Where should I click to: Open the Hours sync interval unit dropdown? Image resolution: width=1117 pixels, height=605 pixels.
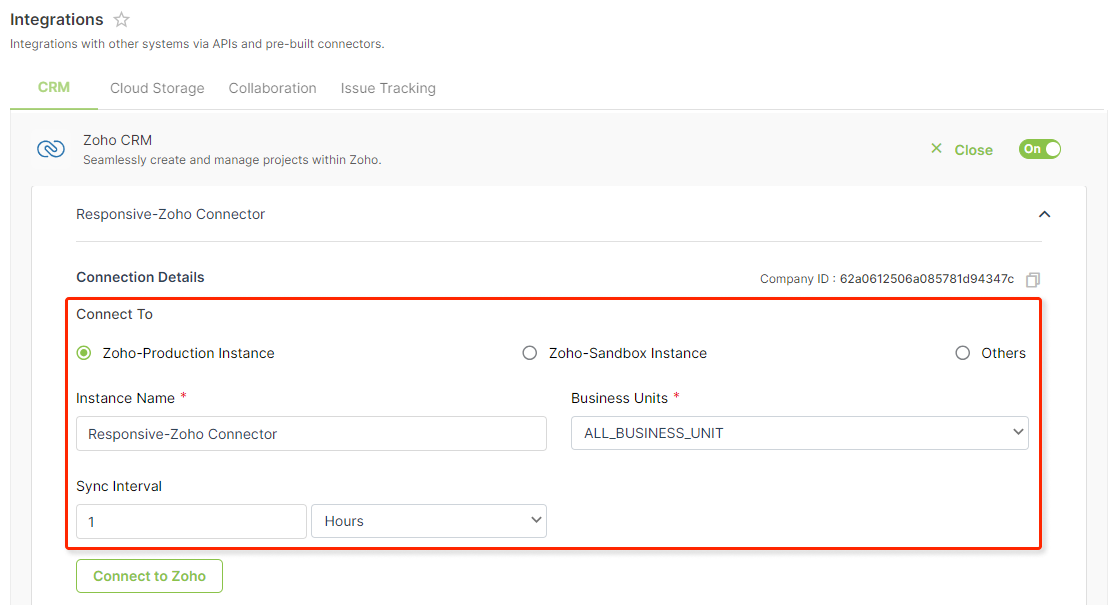(429, 521)
